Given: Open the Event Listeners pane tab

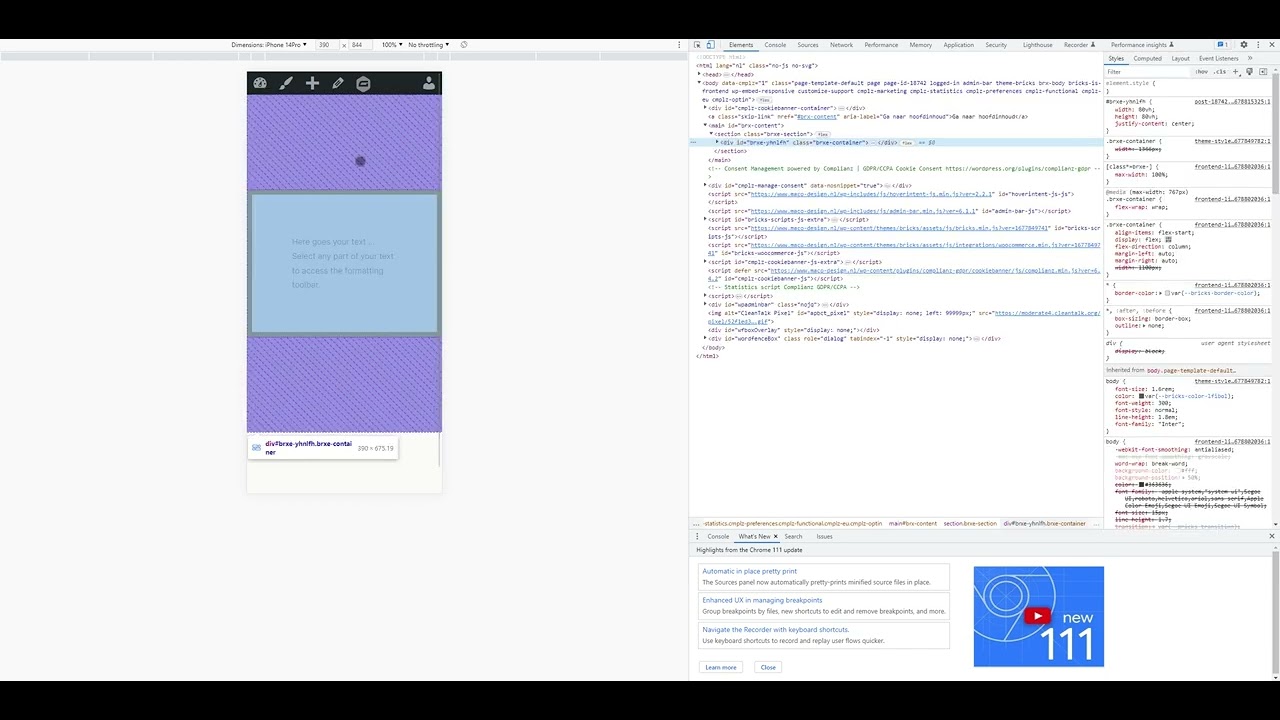Looking at the screenshot, I should pos(1218,58).
